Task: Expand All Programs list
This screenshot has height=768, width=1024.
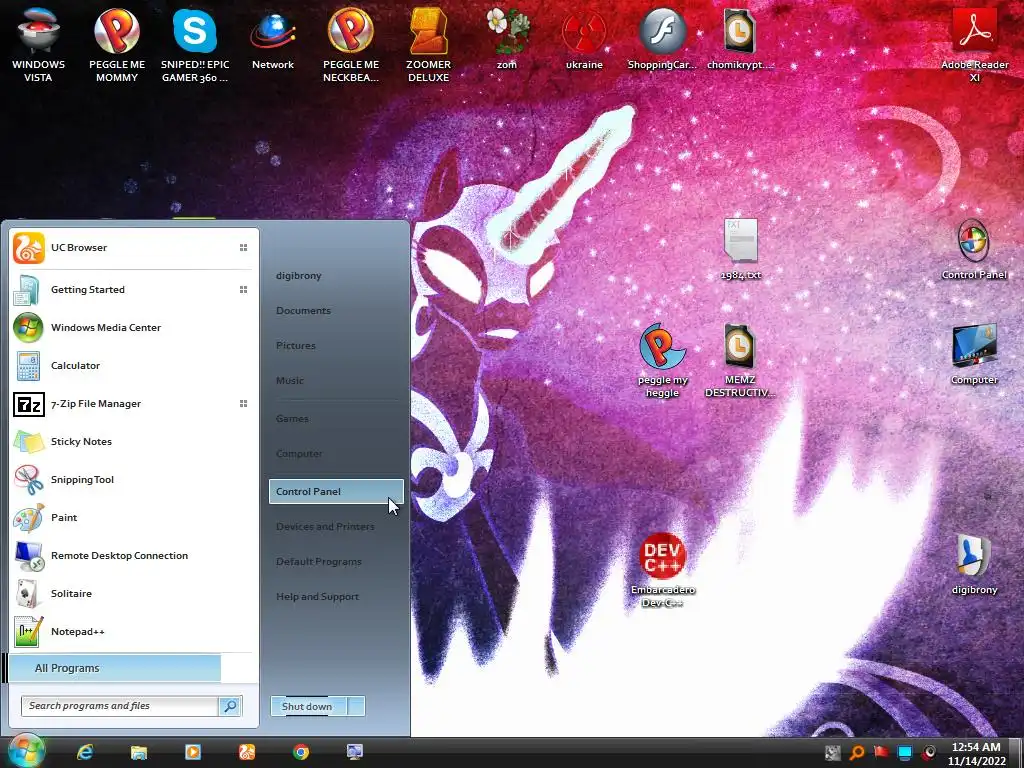Action: (x=115, y=668)
